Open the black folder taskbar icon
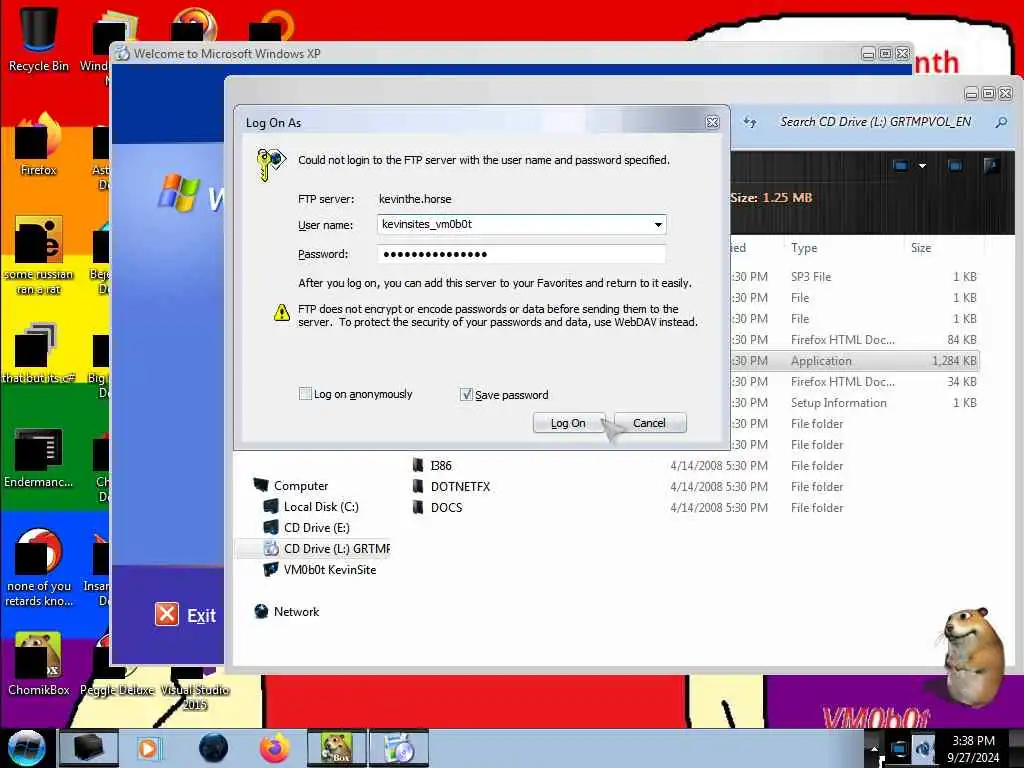The image size is (1024, 768). tap(89, 748)
